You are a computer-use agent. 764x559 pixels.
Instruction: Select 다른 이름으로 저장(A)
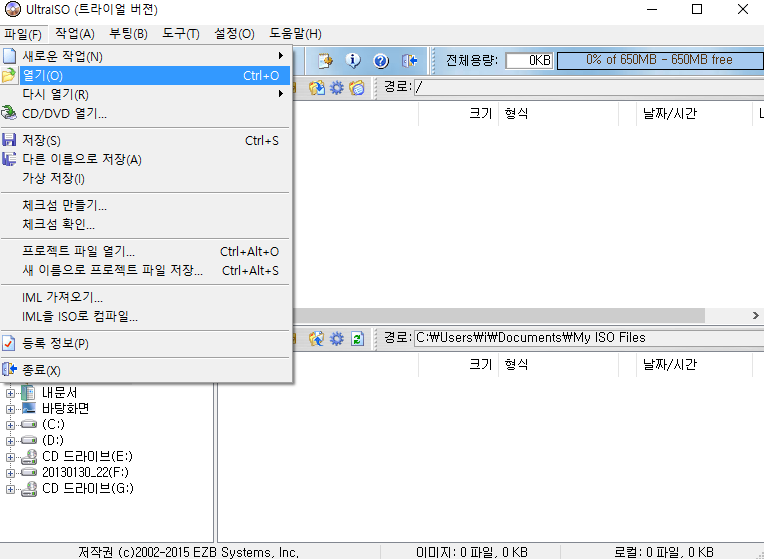click(146, 159)
